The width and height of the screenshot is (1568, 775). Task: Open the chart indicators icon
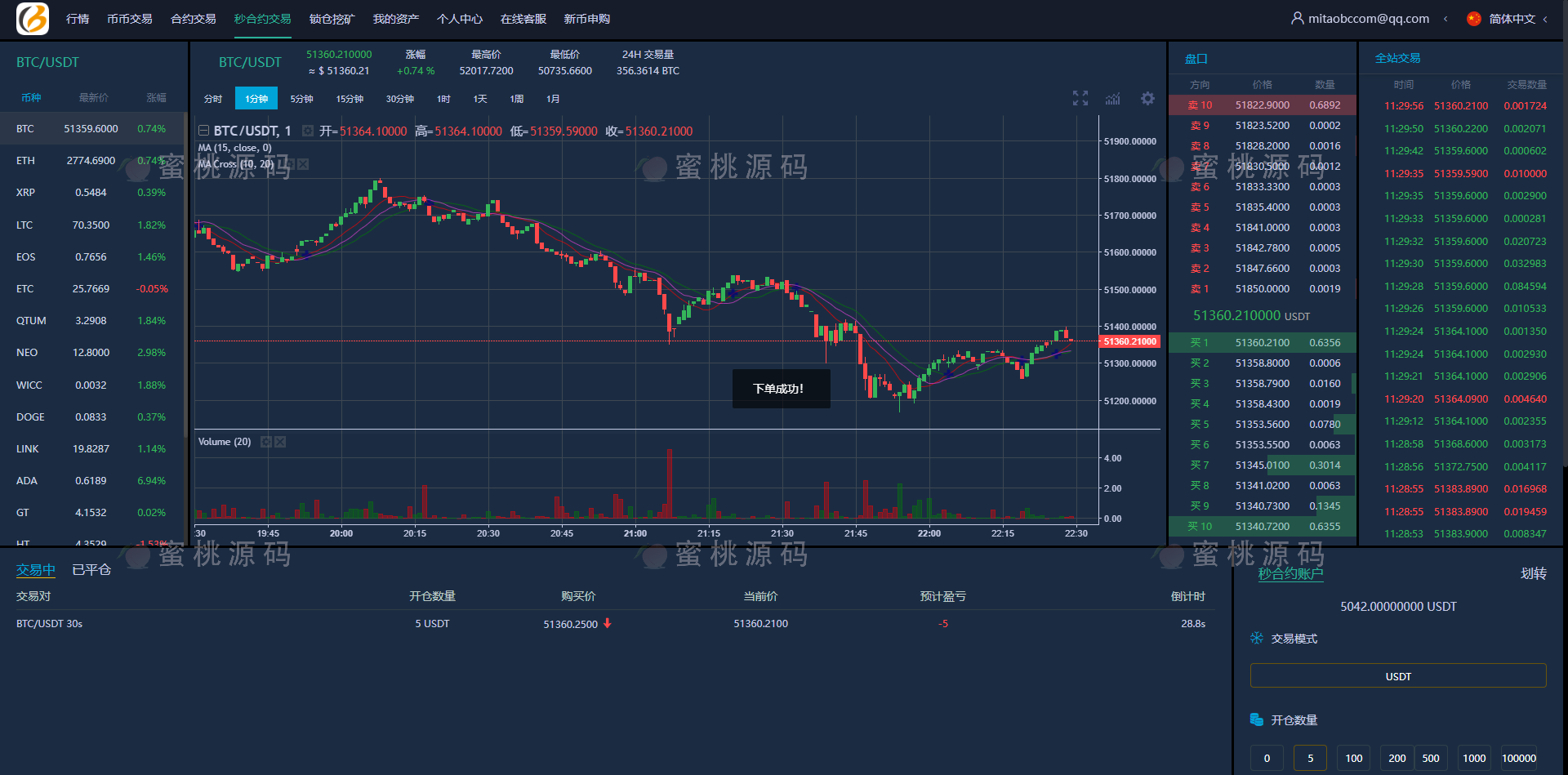coord(1113,99)
